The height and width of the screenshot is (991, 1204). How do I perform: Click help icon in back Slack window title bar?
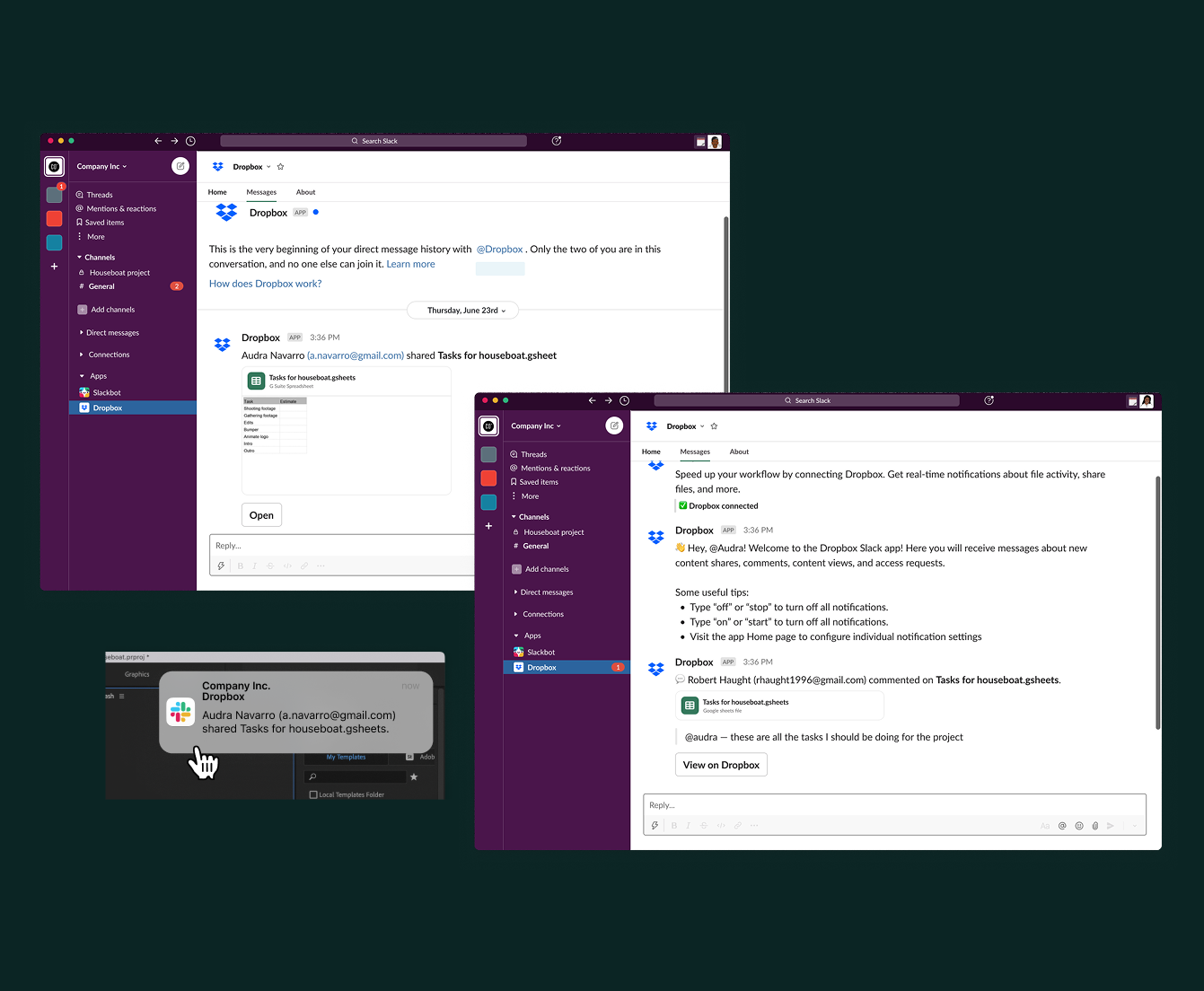pos(557,141)
